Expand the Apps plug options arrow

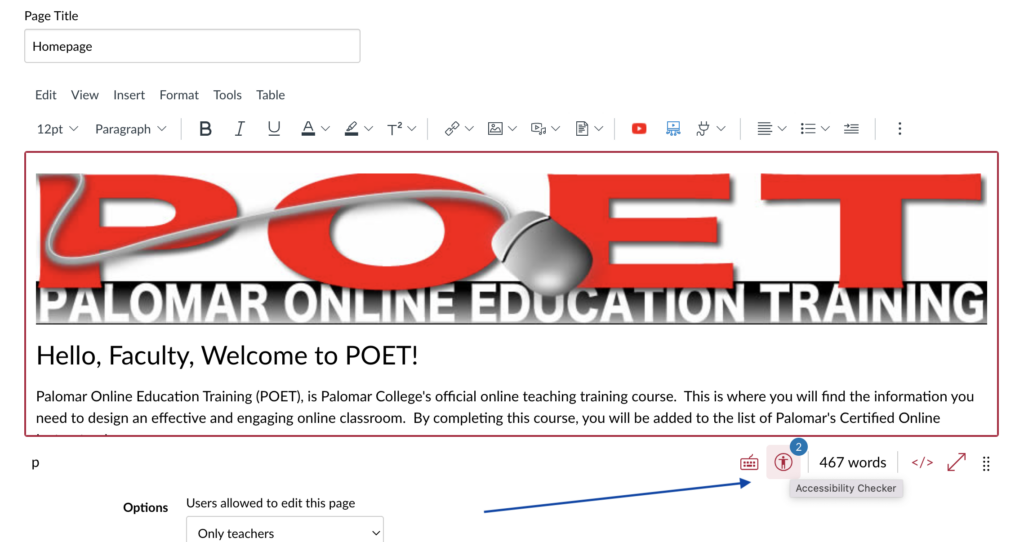721,129
